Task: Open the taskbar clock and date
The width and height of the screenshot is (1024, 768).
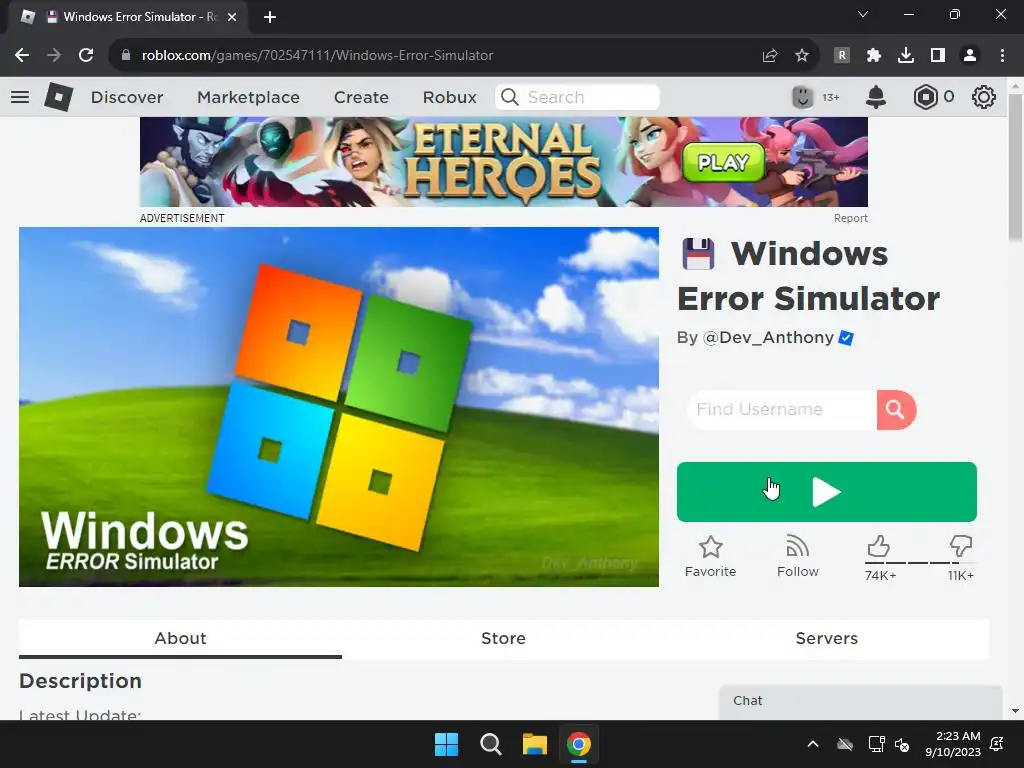Action: (x=953, y=744)
